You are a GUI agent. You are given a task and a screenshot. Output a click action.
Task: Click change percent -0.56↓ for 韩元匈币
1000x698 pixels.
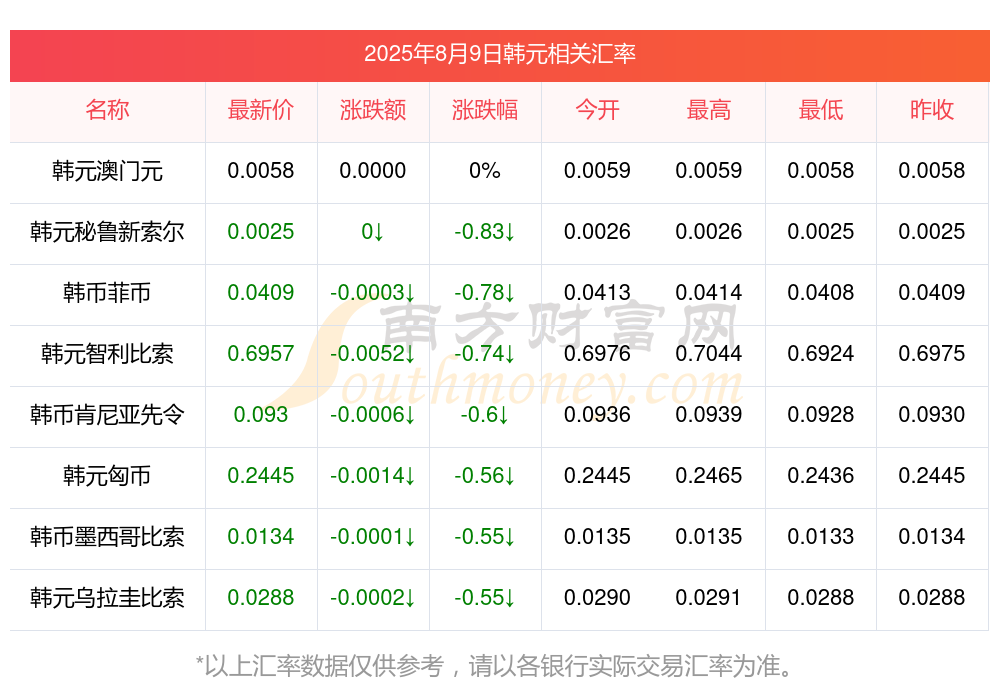click(485, 475)
